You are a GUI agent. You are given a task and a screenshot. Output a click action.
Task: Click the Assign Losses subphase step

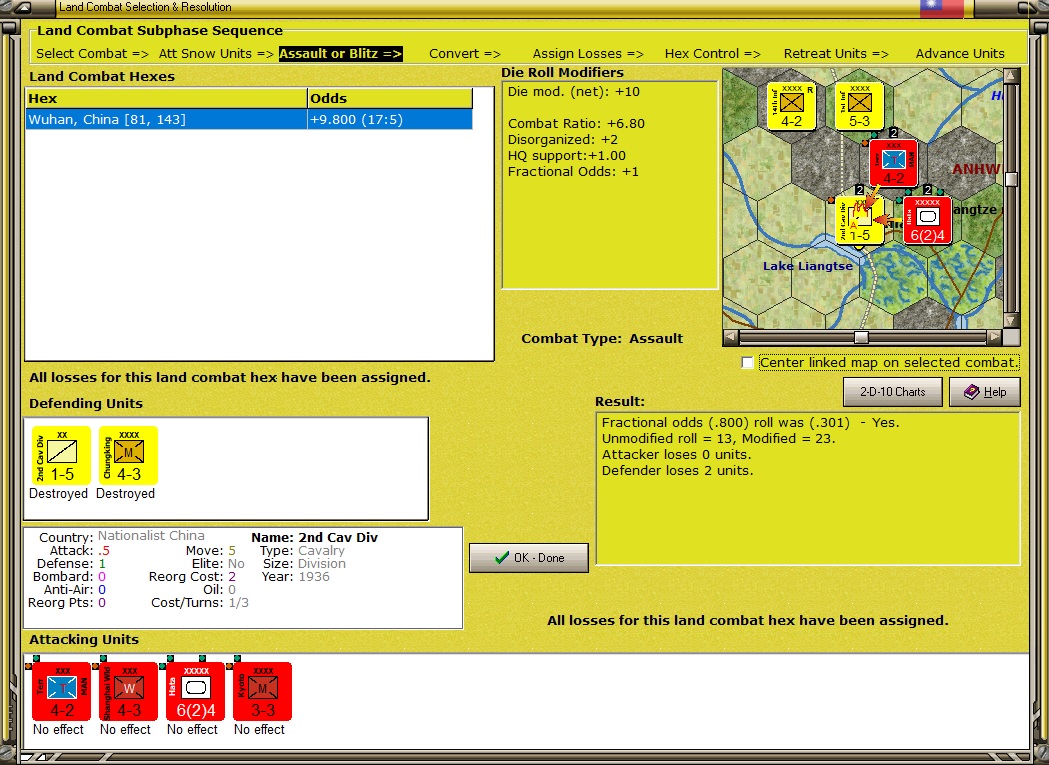588,54
